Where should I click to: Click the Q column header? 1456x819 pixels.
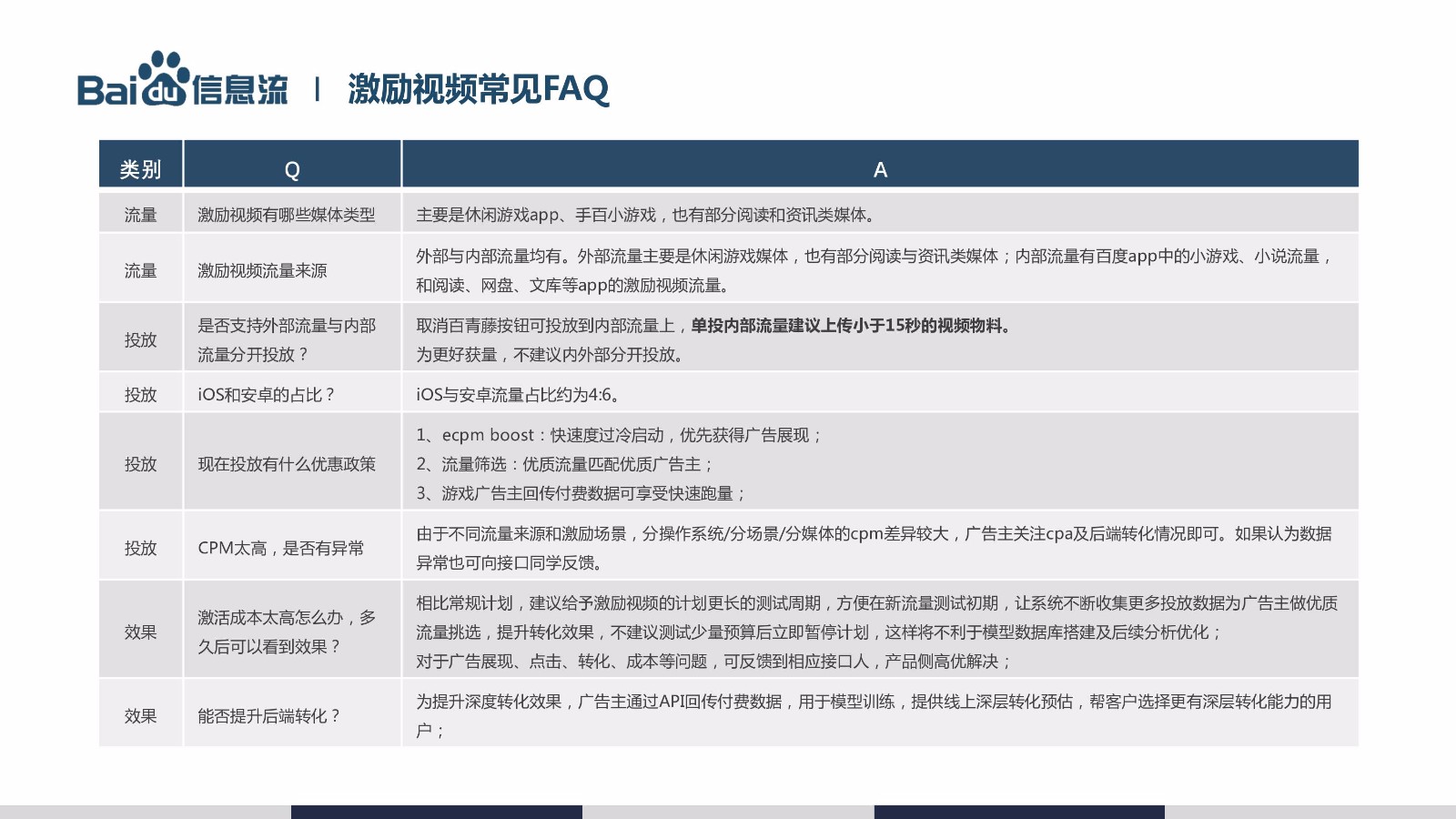click(292, 169)
